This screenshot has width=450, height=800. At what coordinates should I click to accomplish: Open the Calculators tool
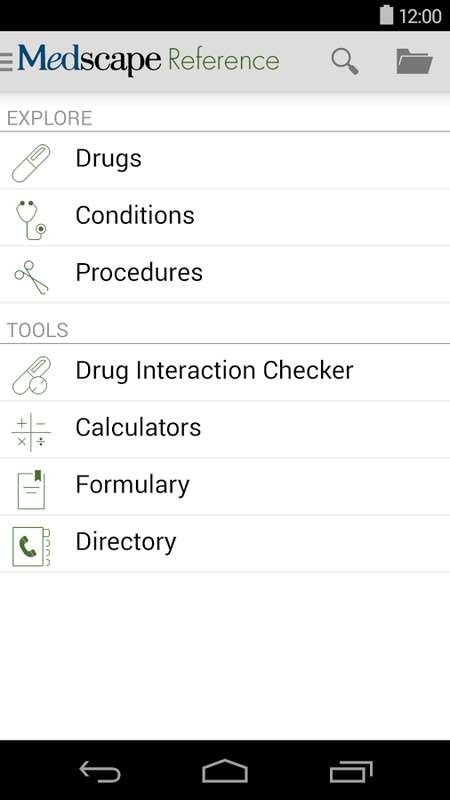point(225,430)
